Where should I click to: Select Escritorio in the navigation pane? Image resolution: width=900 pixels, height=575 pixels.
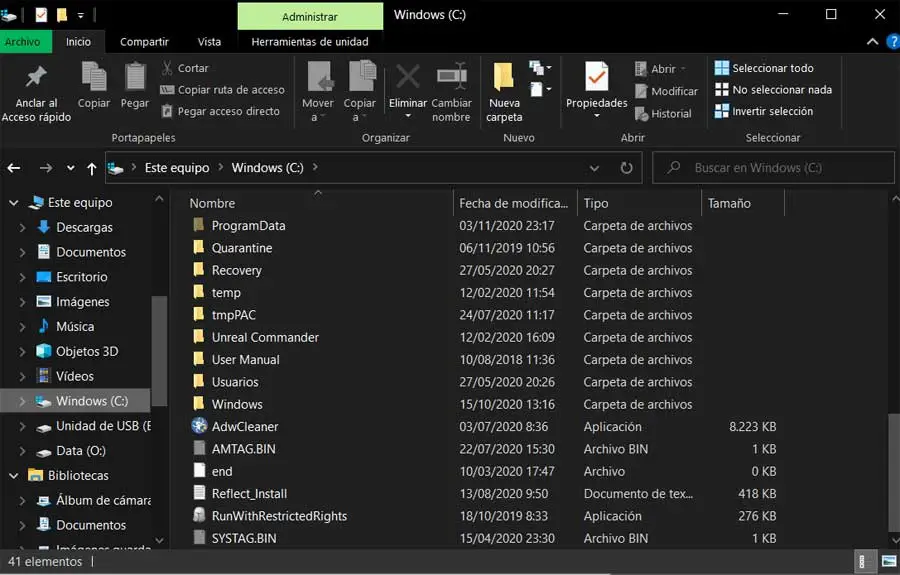coord(82,277)
